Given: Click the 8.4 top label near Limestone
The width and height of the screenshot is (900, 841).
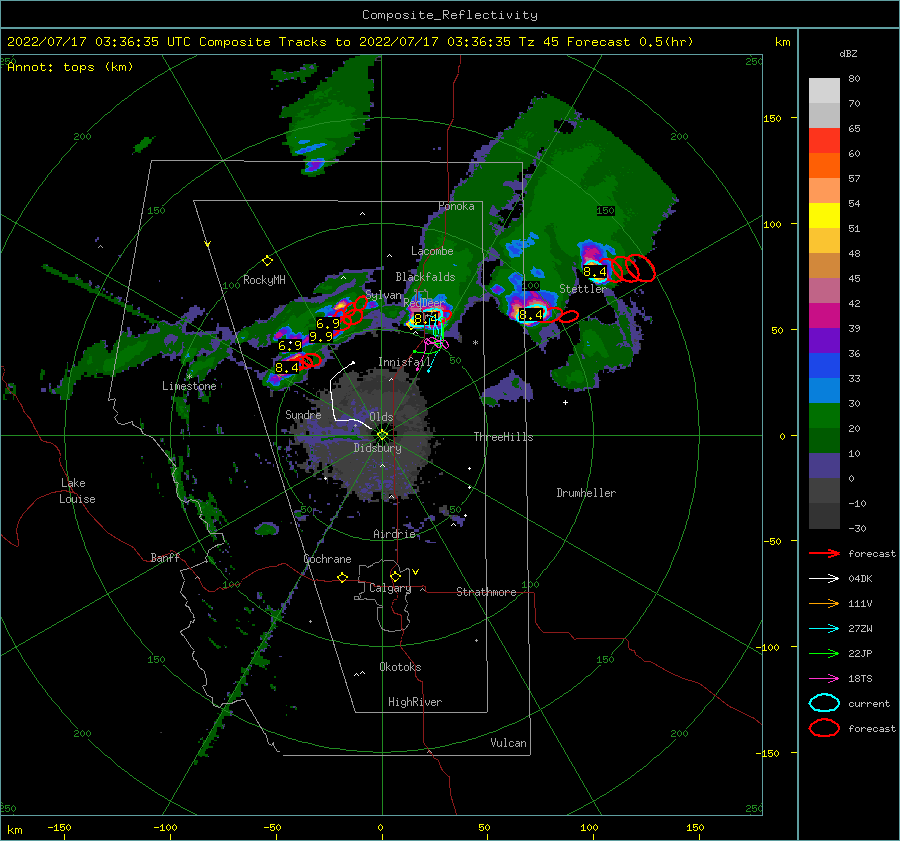Looking at the screenshot, I should (x=287, y=367).
